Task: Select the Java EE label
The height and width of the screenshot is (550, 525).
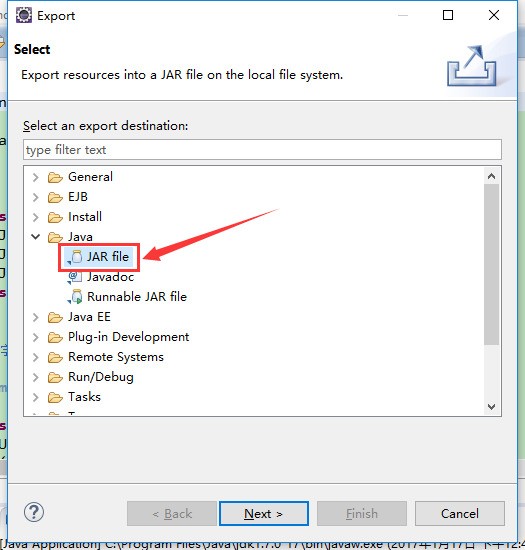Action: (89, 317)
